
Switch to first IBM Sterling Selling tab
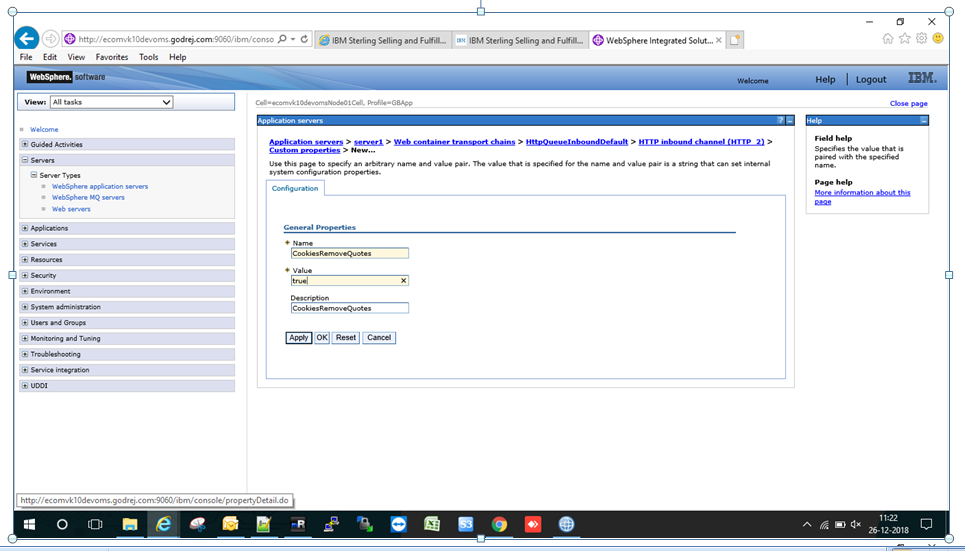(x=383, y=40)
